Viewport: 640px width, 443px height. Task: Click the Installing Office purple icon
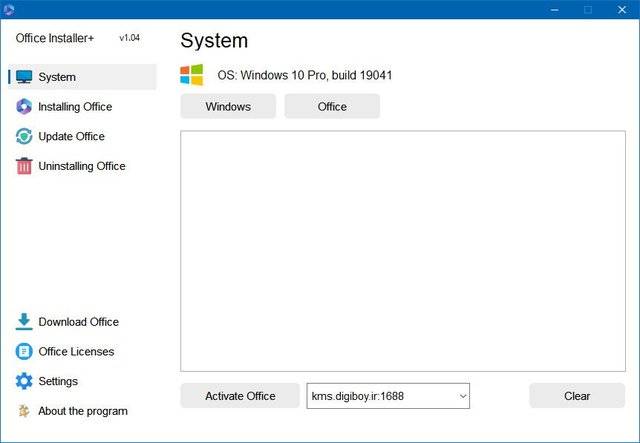click(24, 107)
